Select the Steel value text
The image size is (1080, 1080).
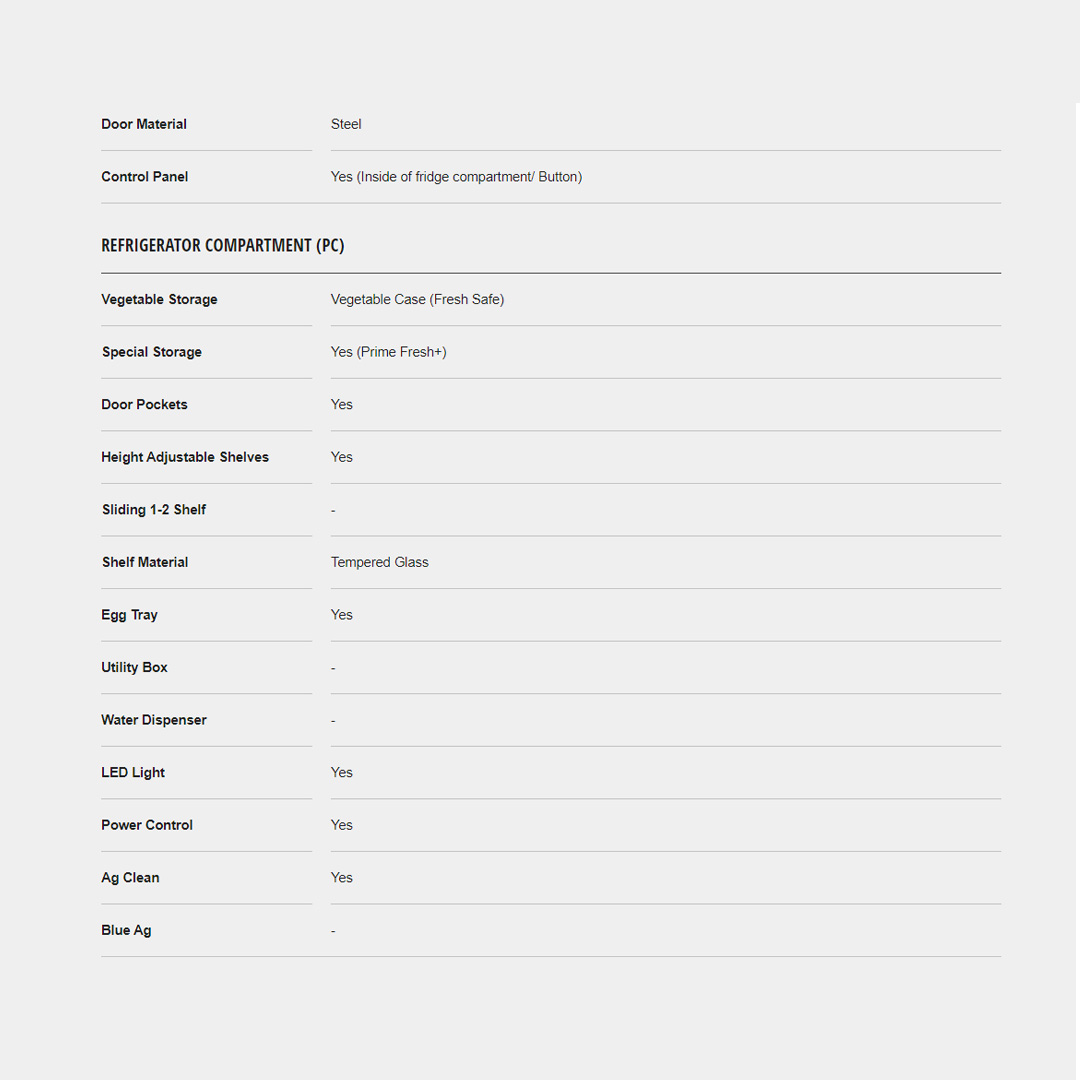[x=346, y=124]
